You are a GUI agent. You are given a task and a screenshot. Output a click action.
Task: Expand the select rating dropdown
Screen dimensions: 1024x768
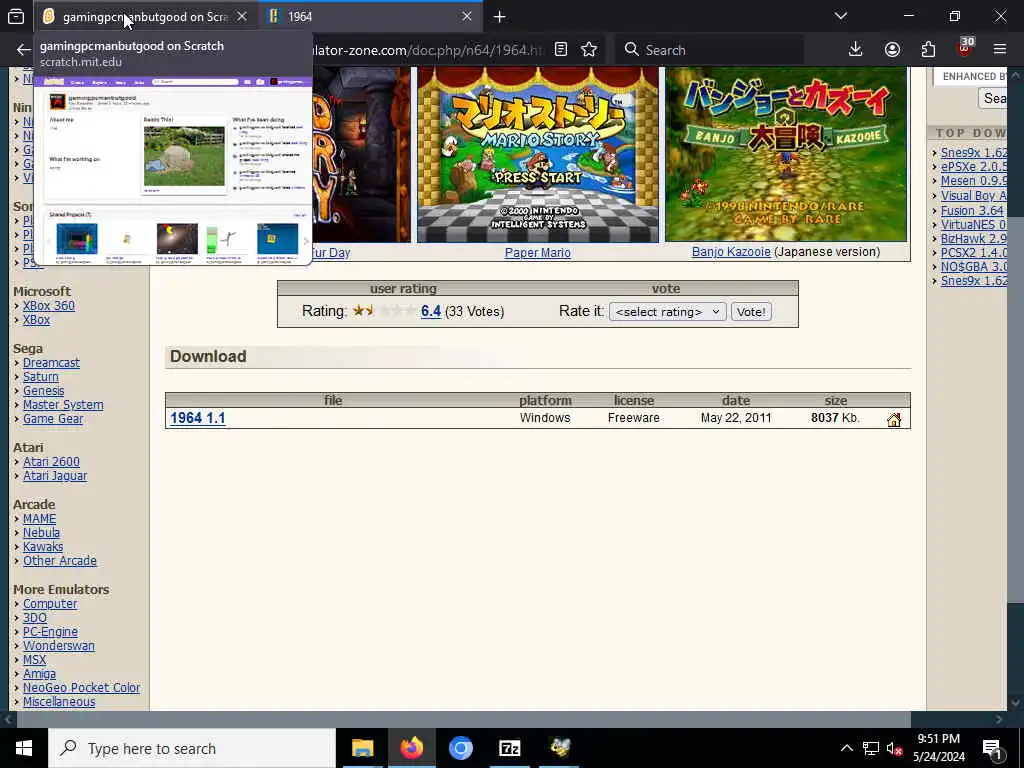coord(667,312)
